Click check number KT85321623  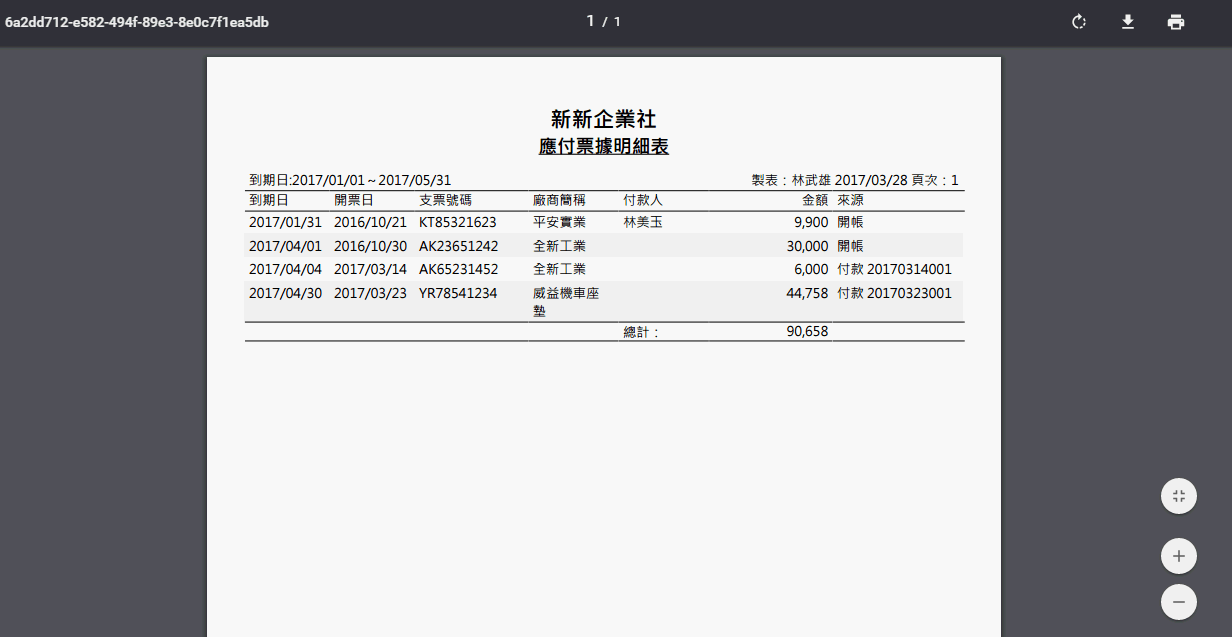click(458, 222)
